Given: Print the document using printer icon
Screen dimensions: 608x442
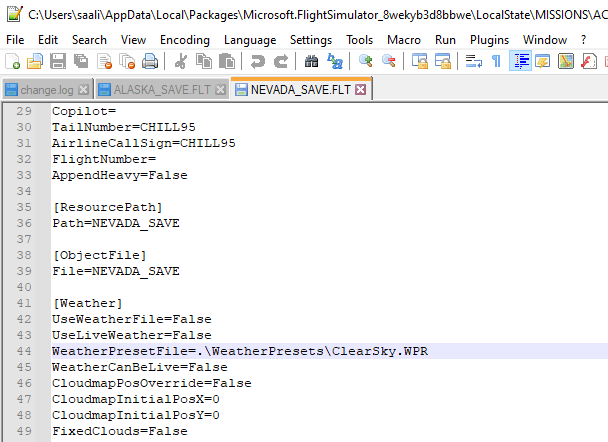Looking at the screenshot, I should click(150, 61).
